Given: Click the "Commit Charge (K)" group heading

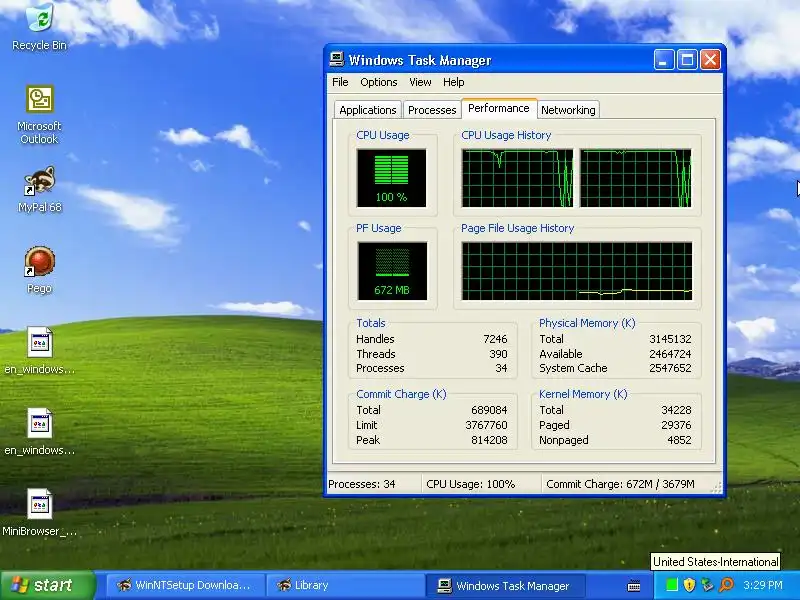Looking at the screenshot, I should tap(401, 394).
